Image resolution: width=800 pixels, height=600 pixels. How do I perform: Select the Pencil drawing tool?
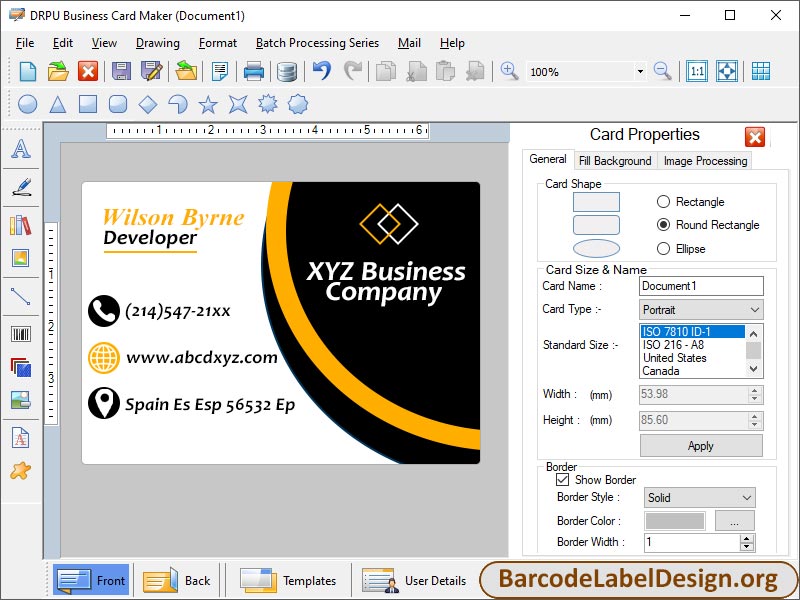point(21,187)
